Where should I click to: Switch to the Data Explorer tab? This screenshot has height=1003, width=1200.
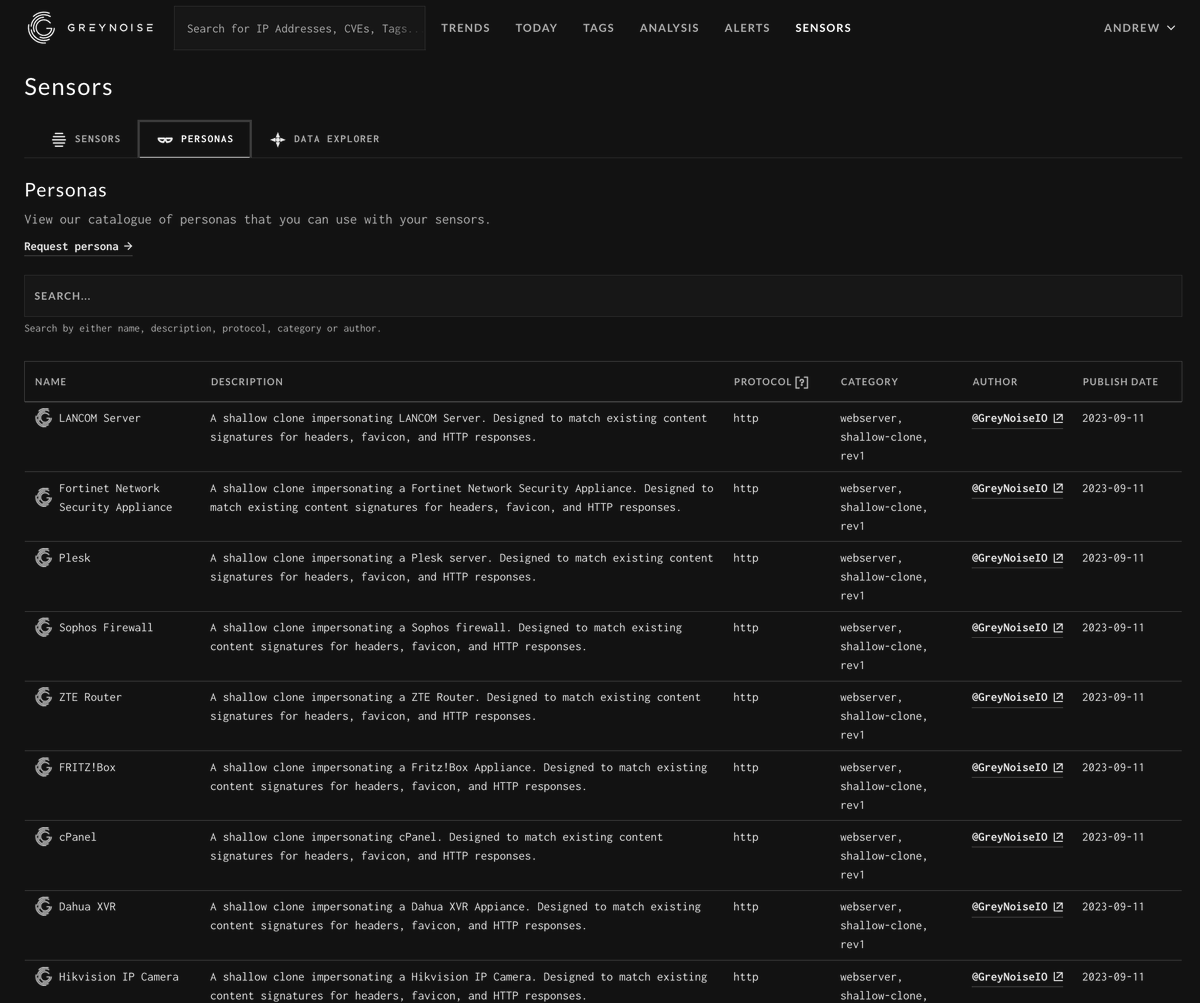click(325, 139)
